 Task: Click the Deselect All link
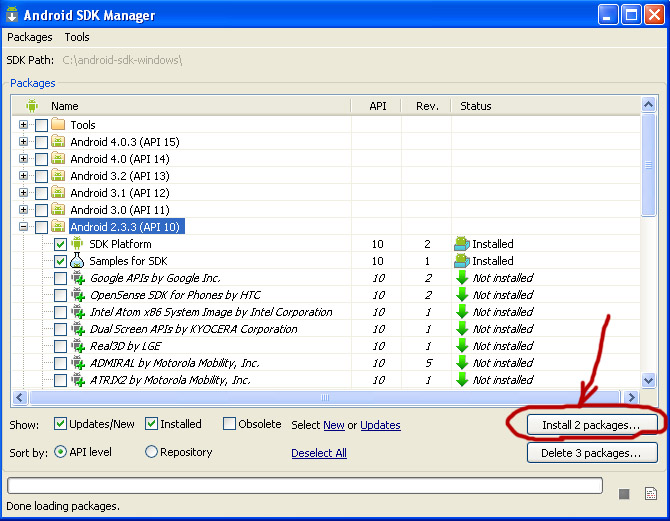(319, 453)
